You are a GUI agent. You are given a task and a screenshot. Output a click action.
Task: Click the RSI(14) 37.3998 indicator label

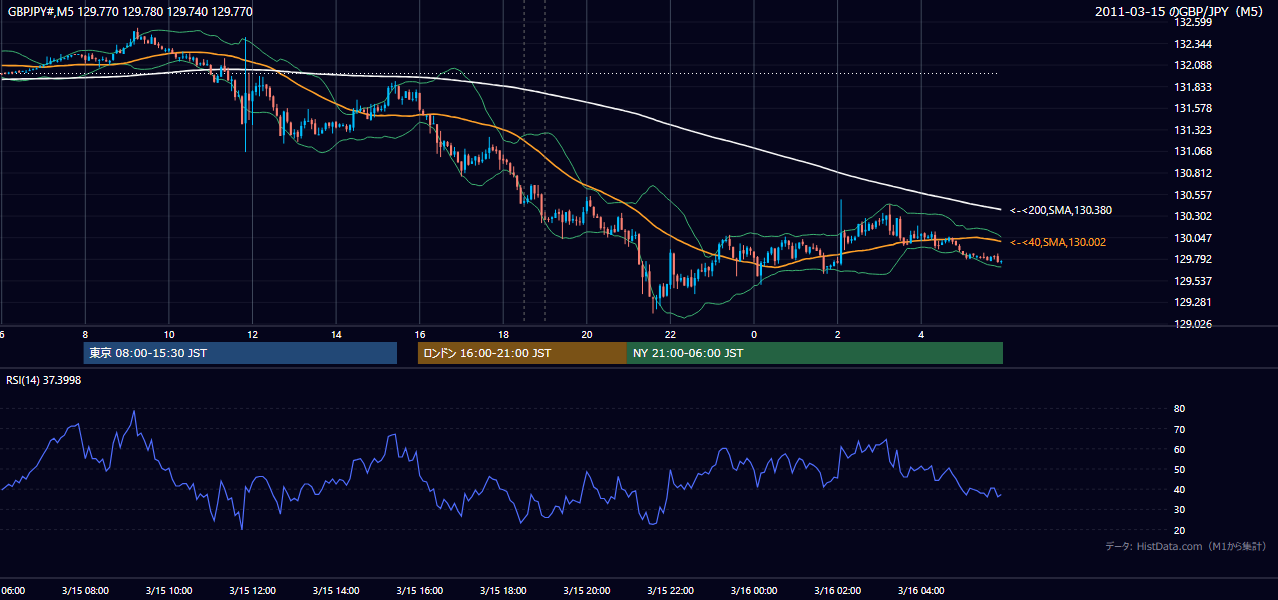point(44,380)
